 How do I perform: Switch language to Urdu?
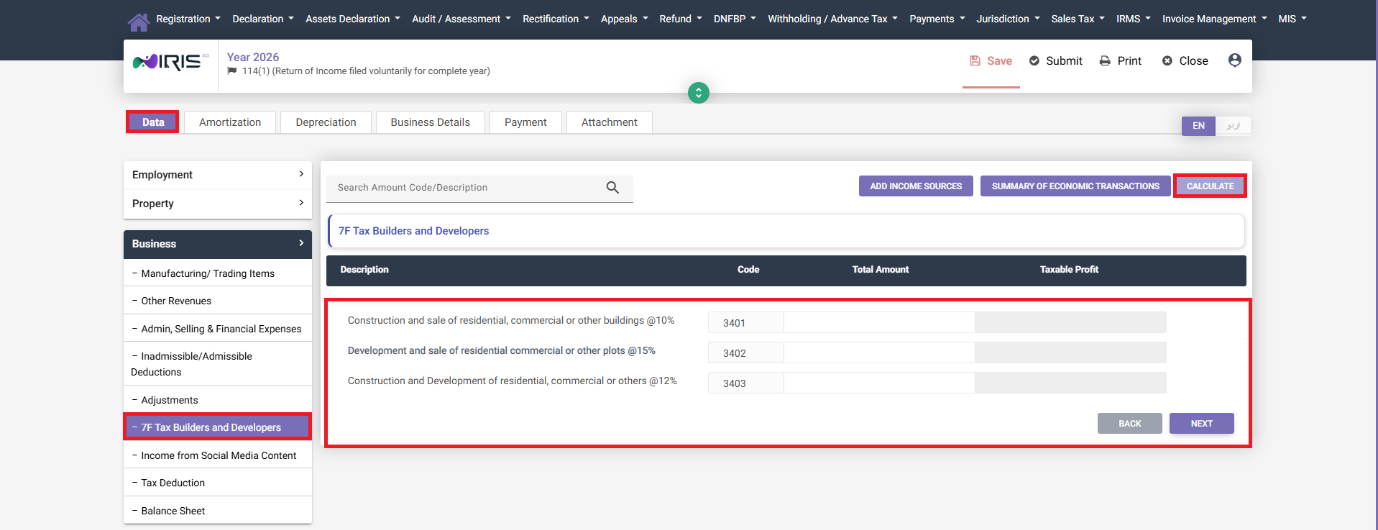(x=1233, y=126)
